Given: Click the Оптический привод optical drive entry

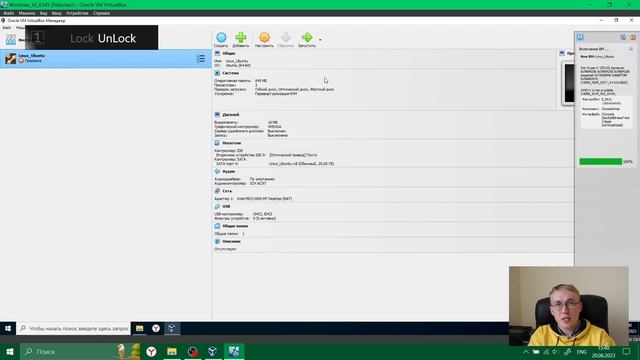Looking at the screenshot, I should pos(293,155).
